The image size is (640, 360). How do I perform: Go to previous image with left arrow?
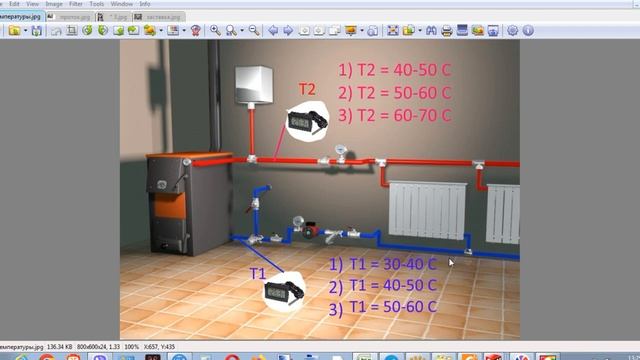pyautogui.click(x=273, y=31)
